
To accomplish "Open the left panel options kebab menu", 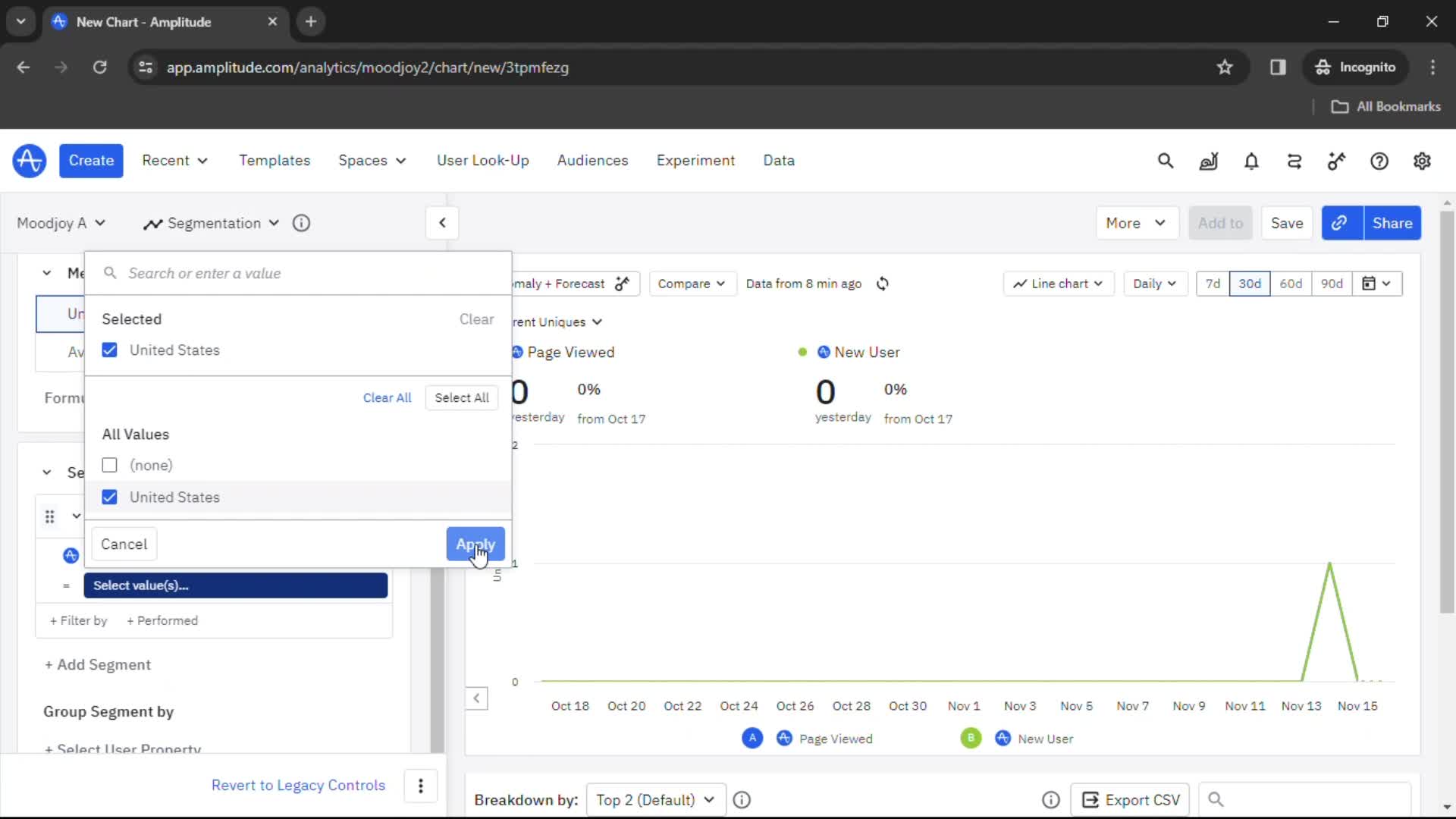I will coord(421,786).
